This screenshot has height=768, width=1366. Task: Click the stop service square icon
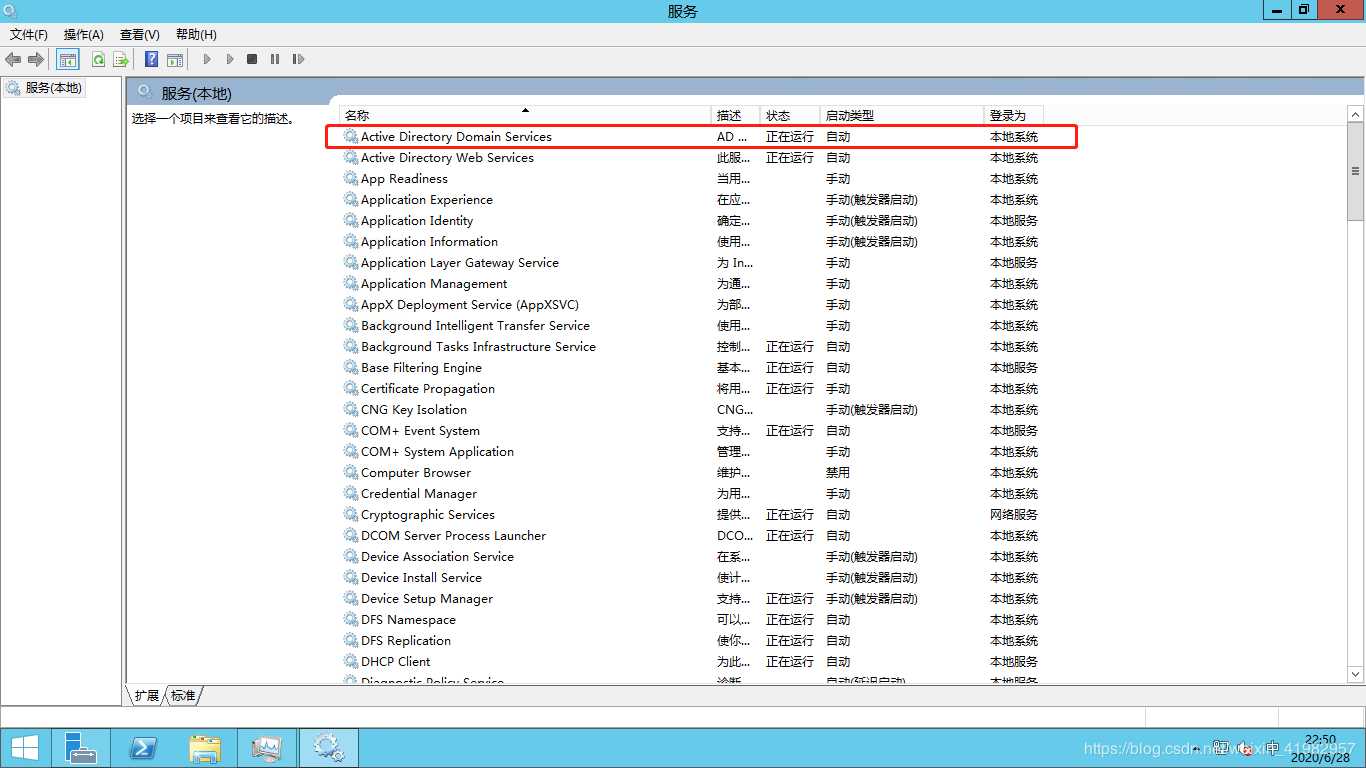tap(252, 60)
